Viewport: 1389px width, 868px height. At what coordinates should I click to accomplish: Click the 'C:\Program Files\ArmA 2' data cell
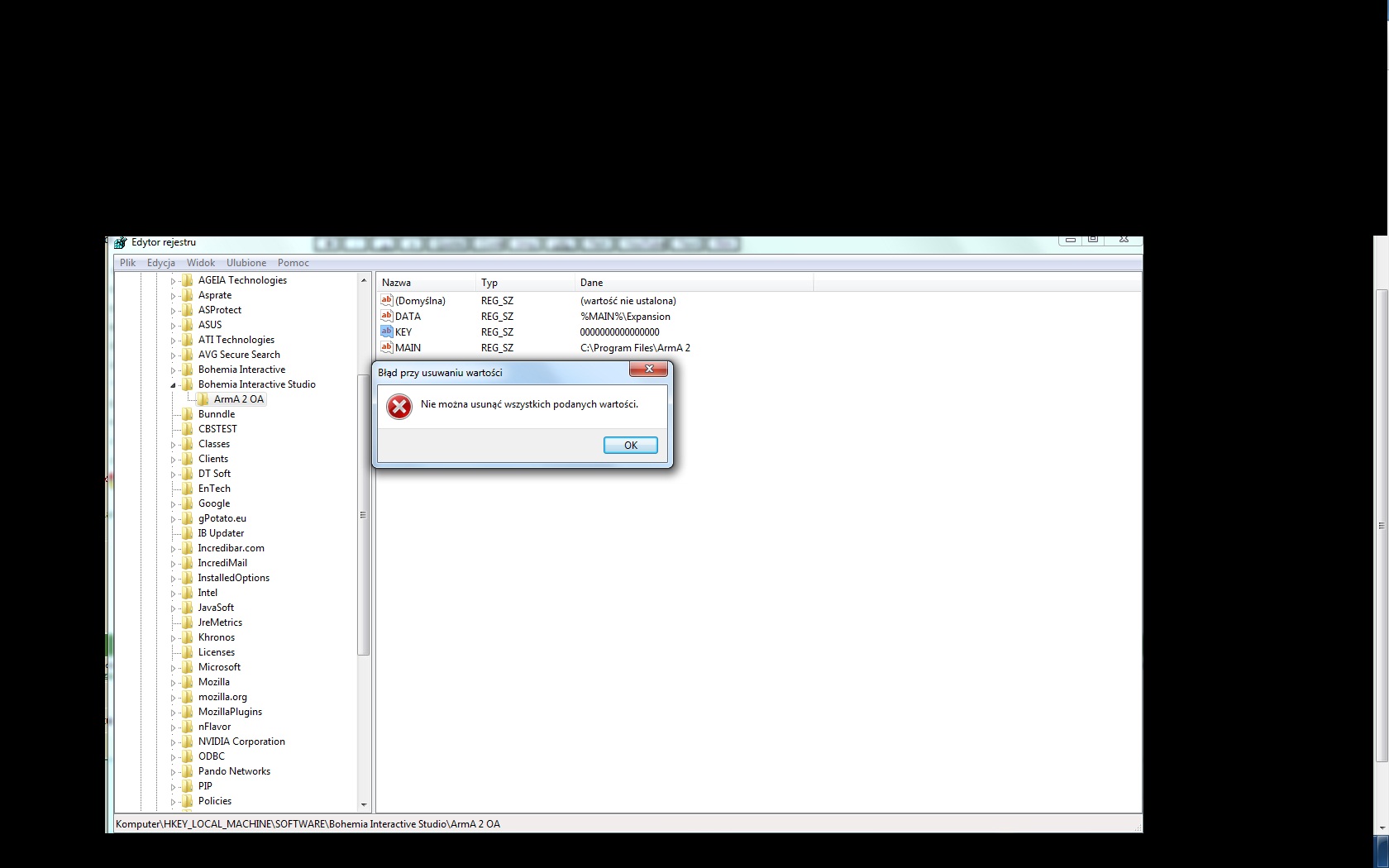pos(635,348)
